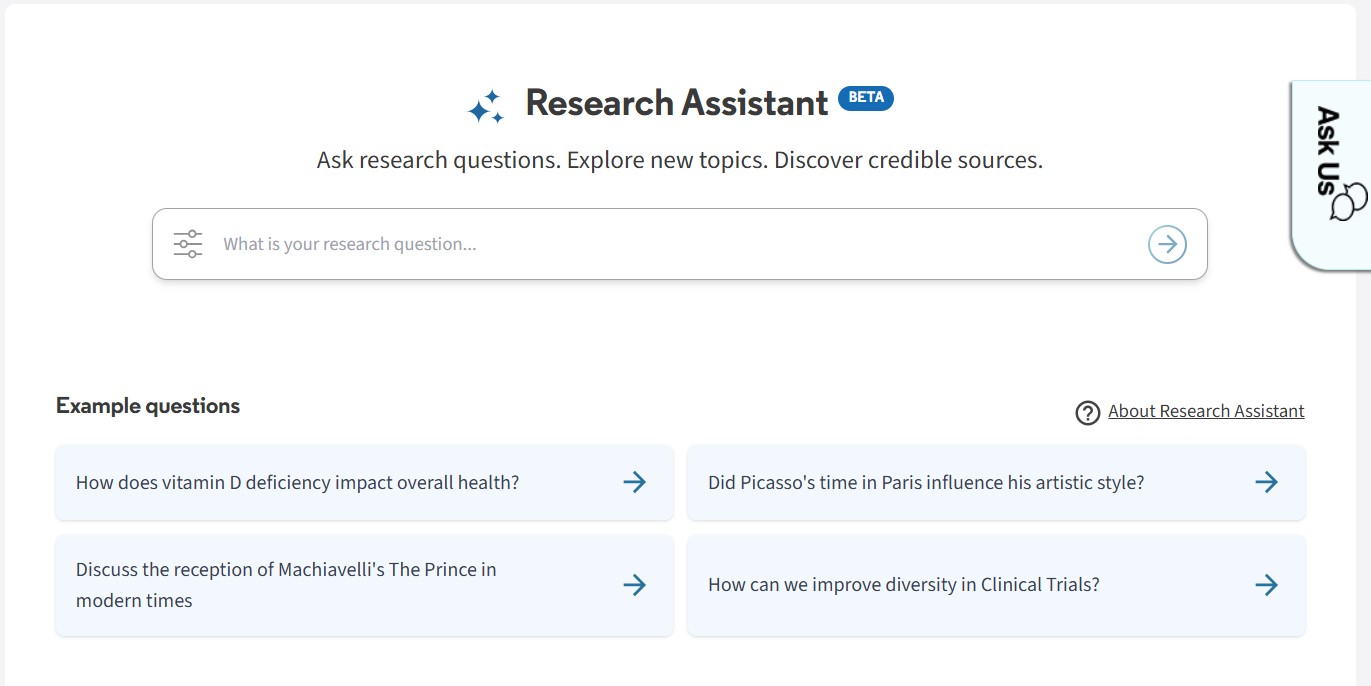This screenshot has height=686, width=1371.
Task: Click the arrow on the Clinical Trials card
Action: [1266, 584]
